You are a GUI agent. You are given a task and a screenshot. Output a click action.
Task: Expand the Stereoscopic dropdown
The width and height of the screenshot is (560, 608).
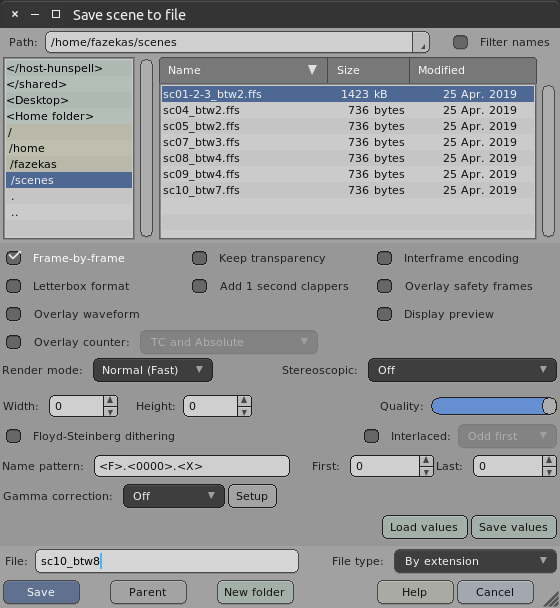pos(462,370)
